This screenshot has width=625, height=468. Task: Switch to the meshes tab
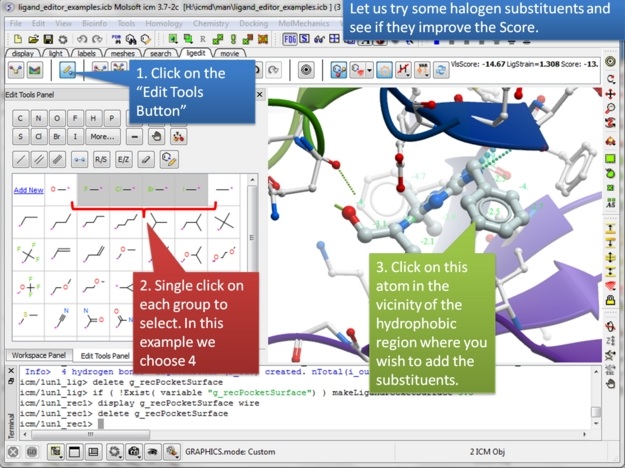(x=122, y=53)
